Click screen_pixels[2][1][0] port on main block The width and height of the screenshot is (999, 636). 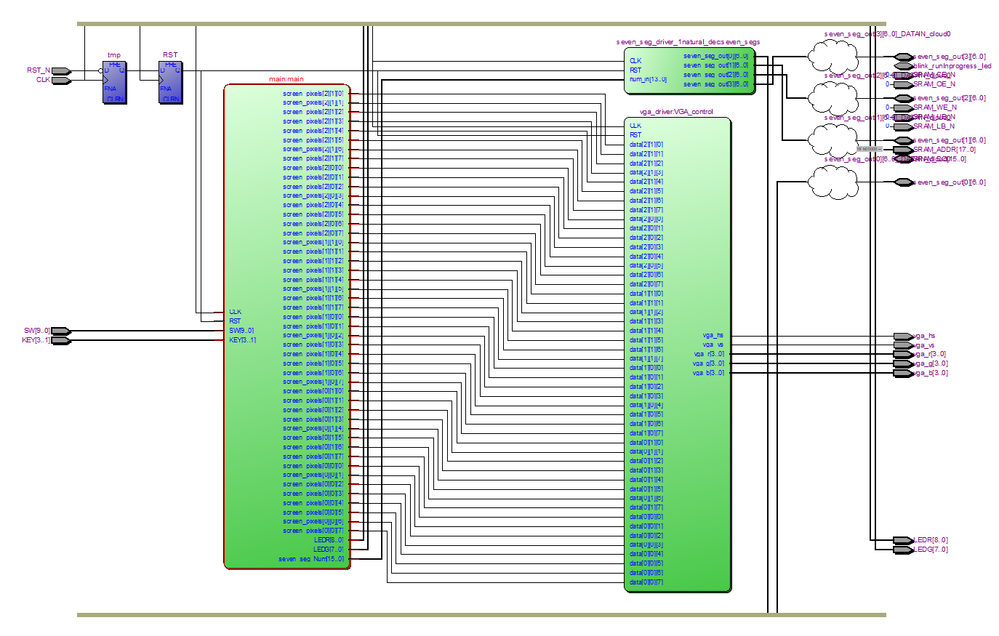tap(313, 94)
